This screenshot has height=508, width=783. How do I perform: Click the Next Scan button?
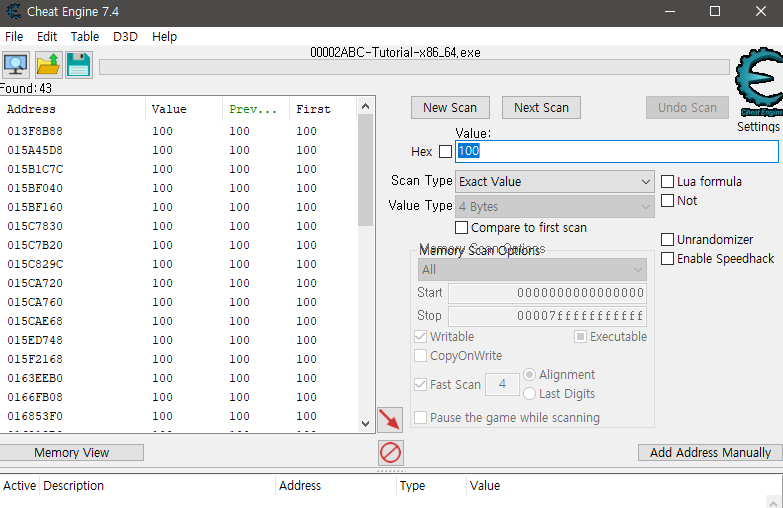click(x=541, y=108)
